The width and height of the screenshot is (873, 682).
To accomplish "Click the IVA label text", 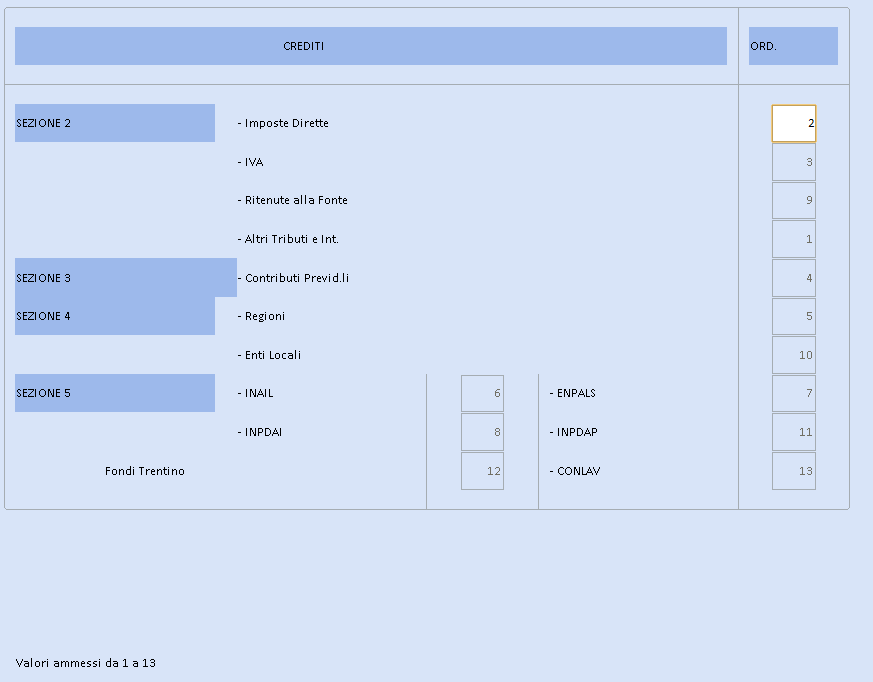I will click(251, 162).
